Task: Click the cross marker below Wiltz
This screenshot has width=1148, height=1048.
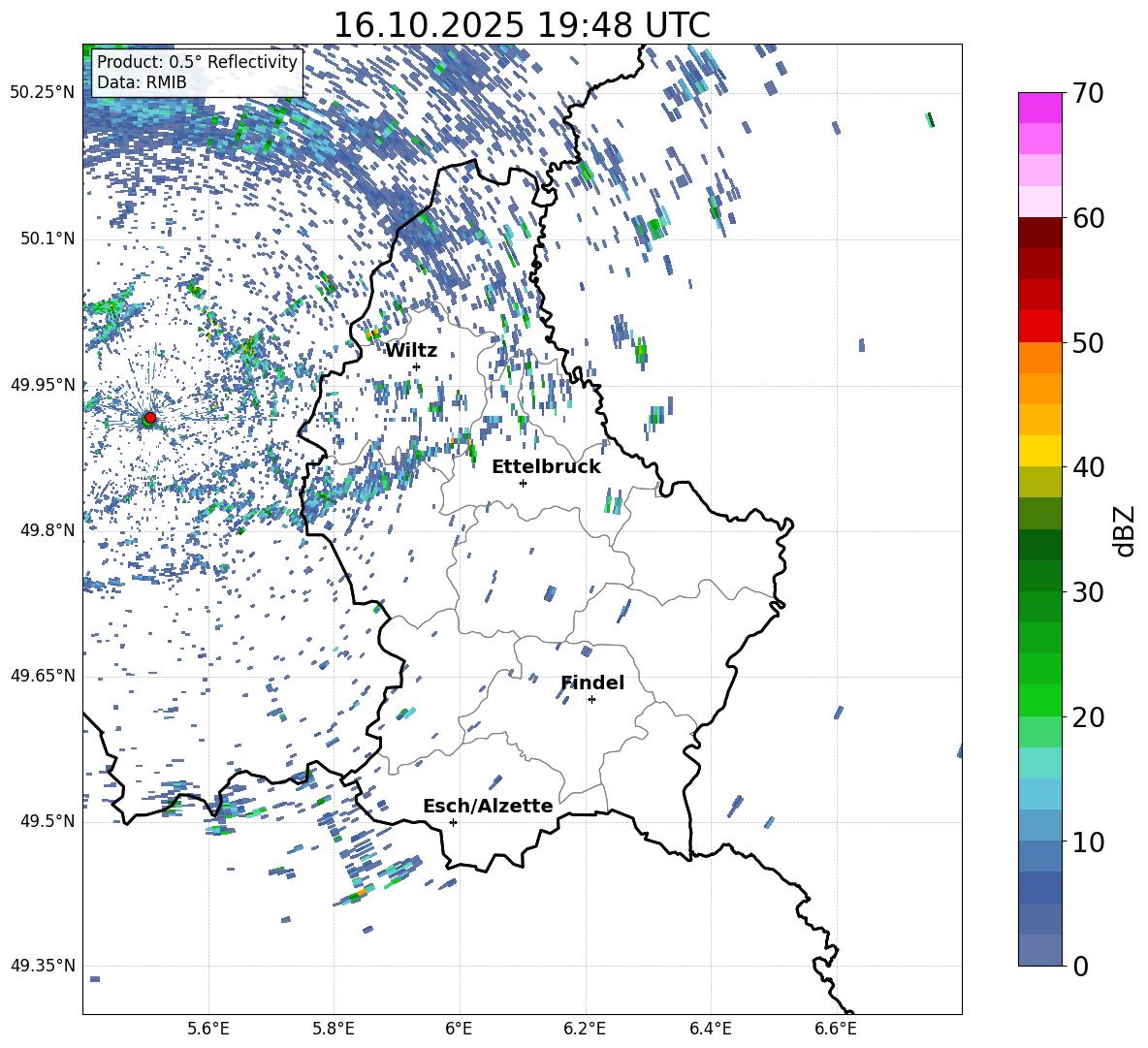Action: click(x=417, y=366)
